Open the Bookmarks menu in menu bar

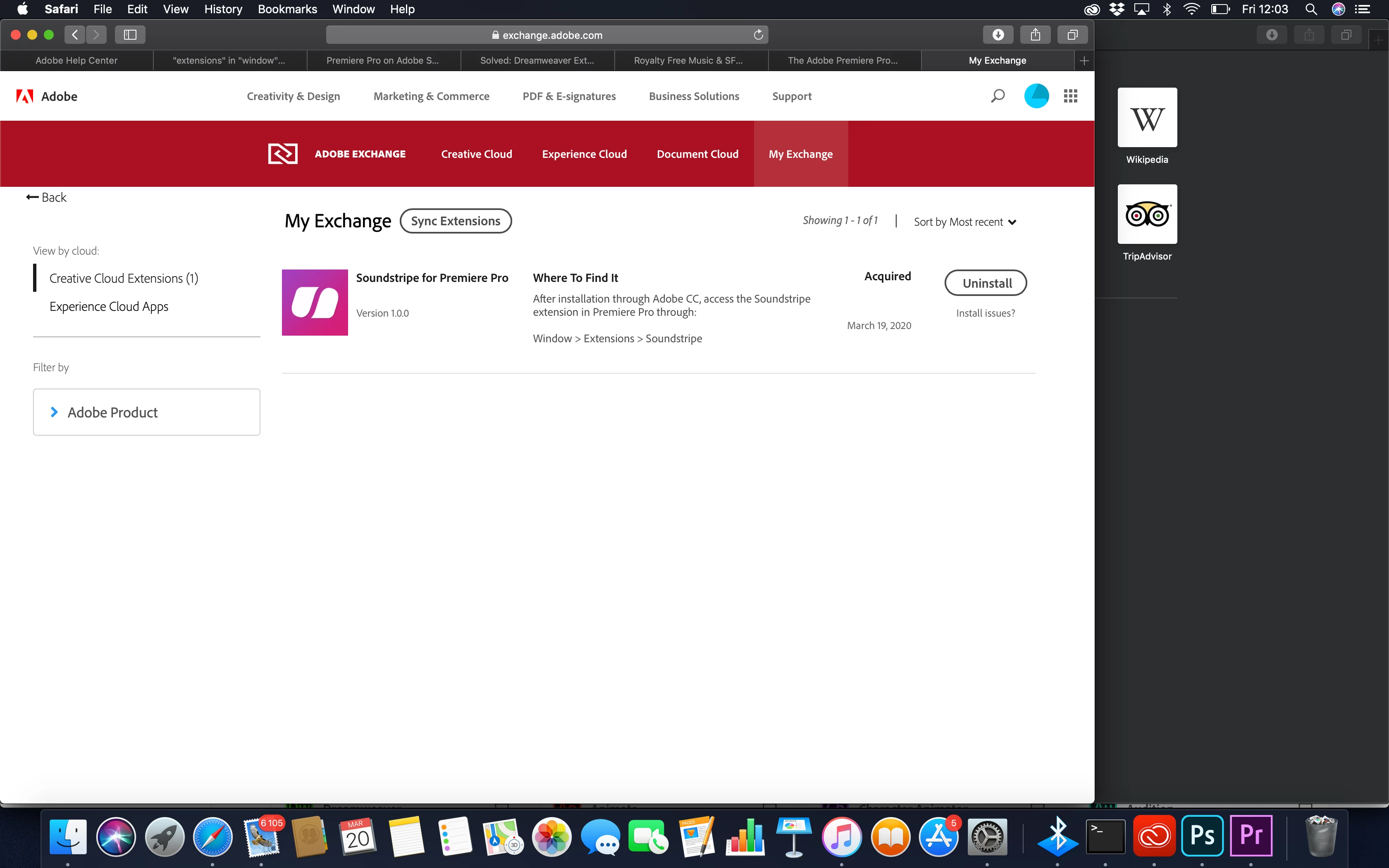pyautogui.click(x=287, y=9)
